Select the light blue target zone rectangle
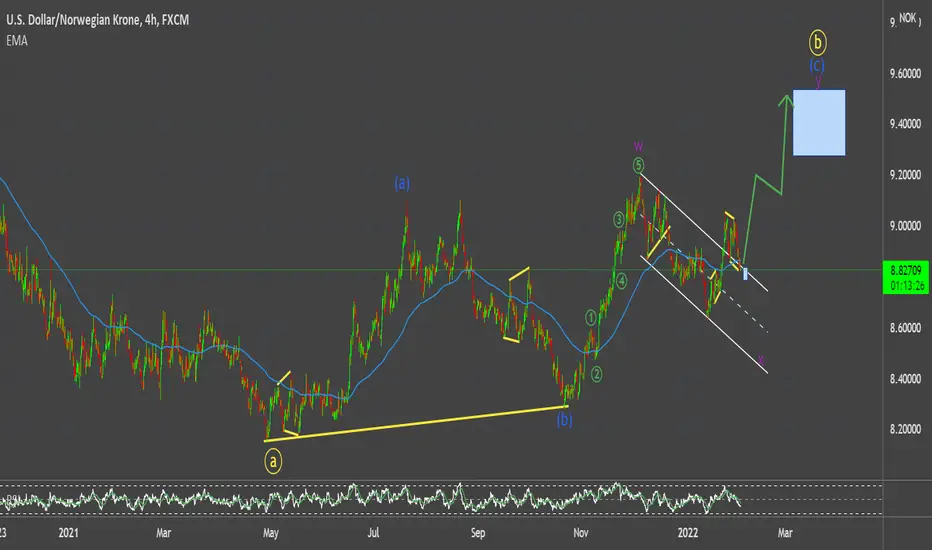 (x=819, y=123)
